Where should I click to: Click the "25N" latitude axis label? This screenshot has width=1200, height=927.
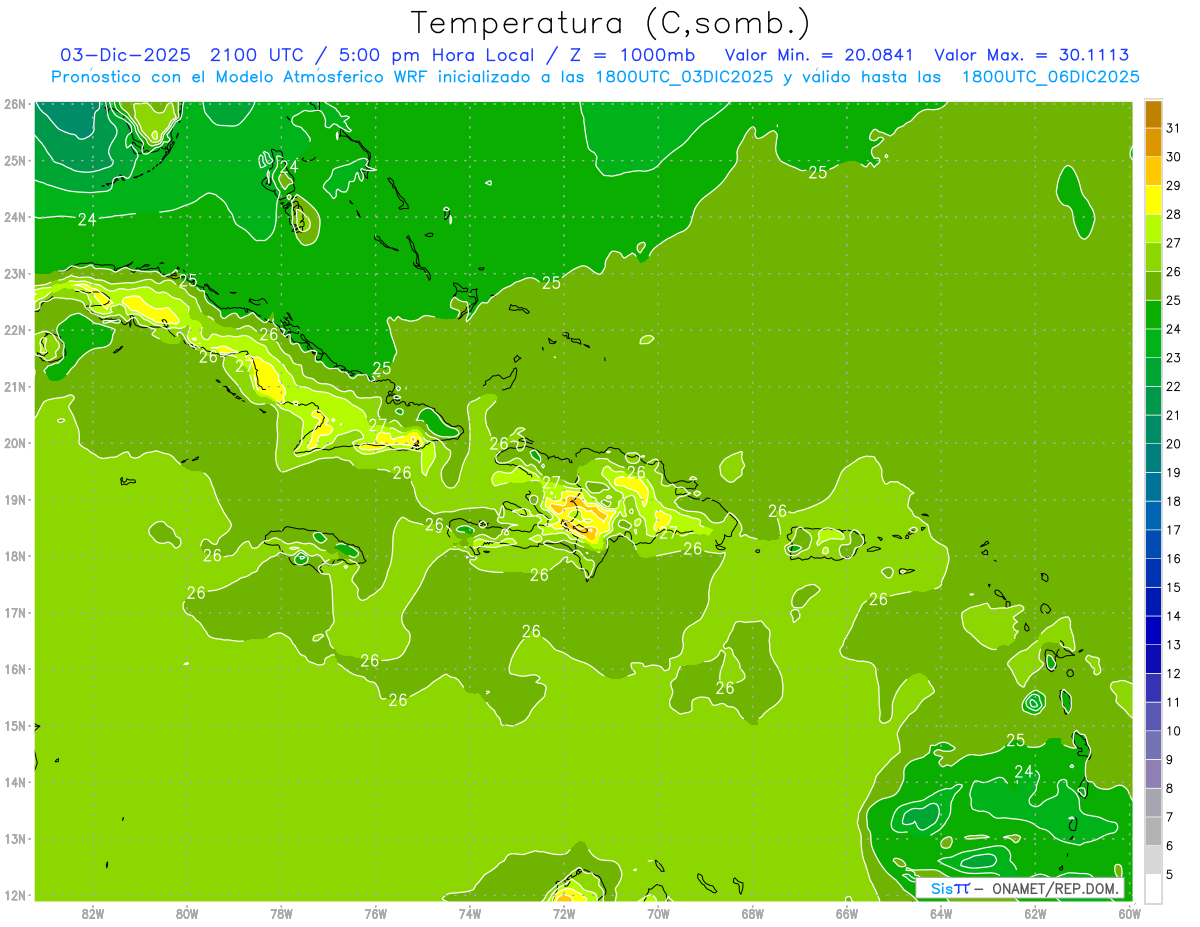click(15, 160)
